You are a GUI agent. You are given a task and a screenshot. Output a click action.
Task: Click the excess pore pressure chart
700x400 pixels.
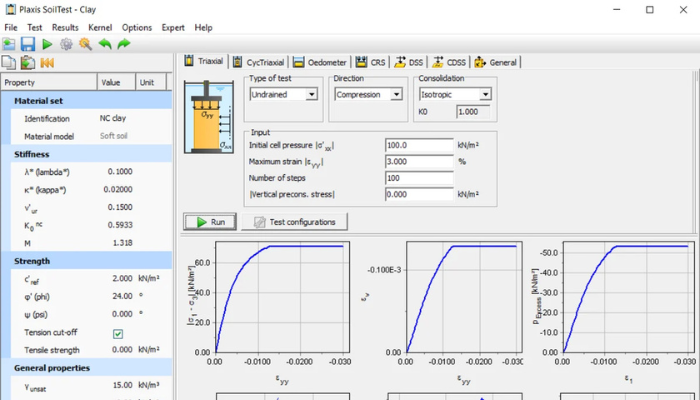[629, 297]
